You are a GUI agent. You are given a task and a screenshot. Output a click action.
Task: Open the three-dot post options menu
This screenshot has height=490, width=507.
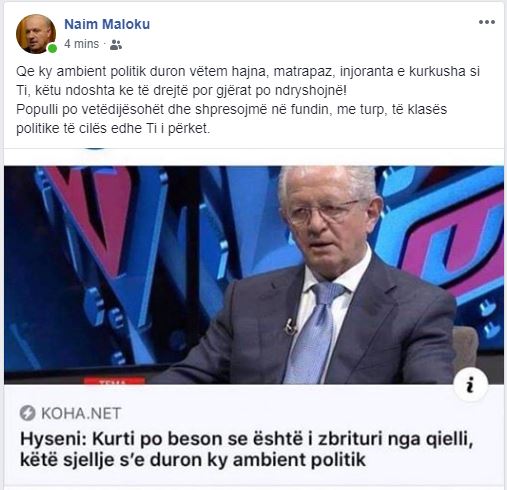(487, 22)
